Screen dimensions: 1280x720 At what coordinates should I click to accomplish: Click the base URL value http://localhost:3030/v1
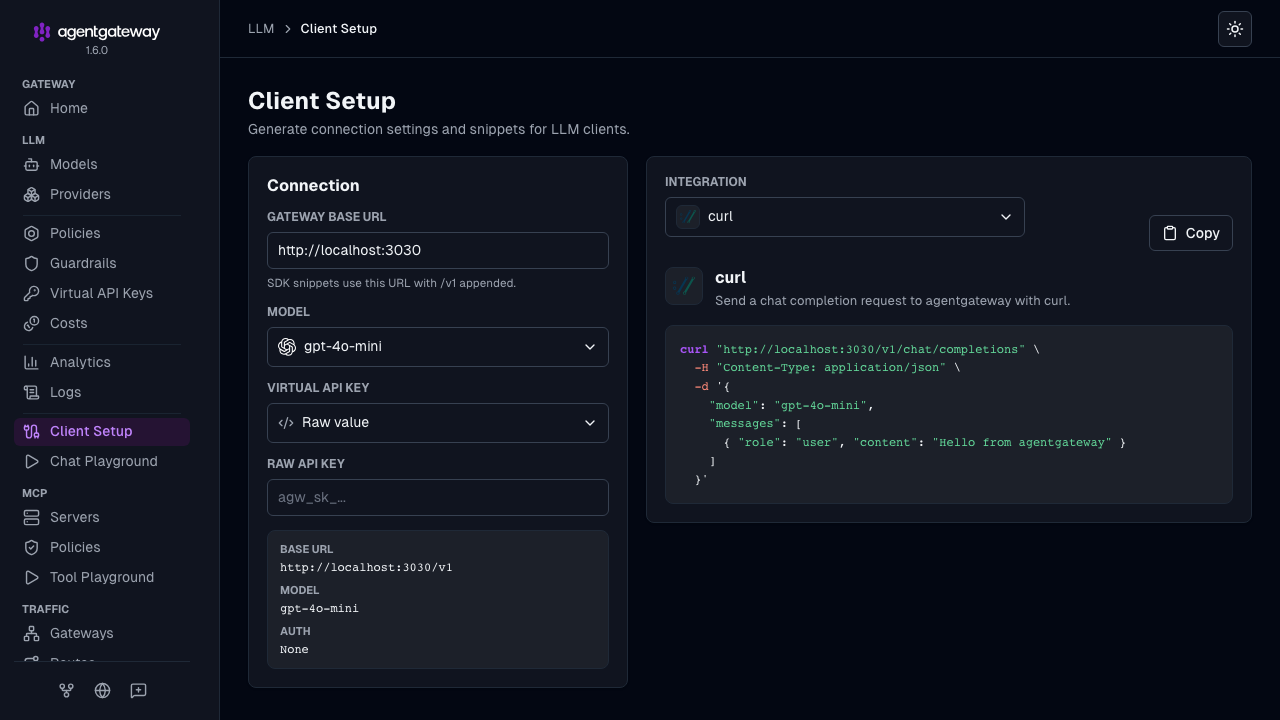click(366, 567)
